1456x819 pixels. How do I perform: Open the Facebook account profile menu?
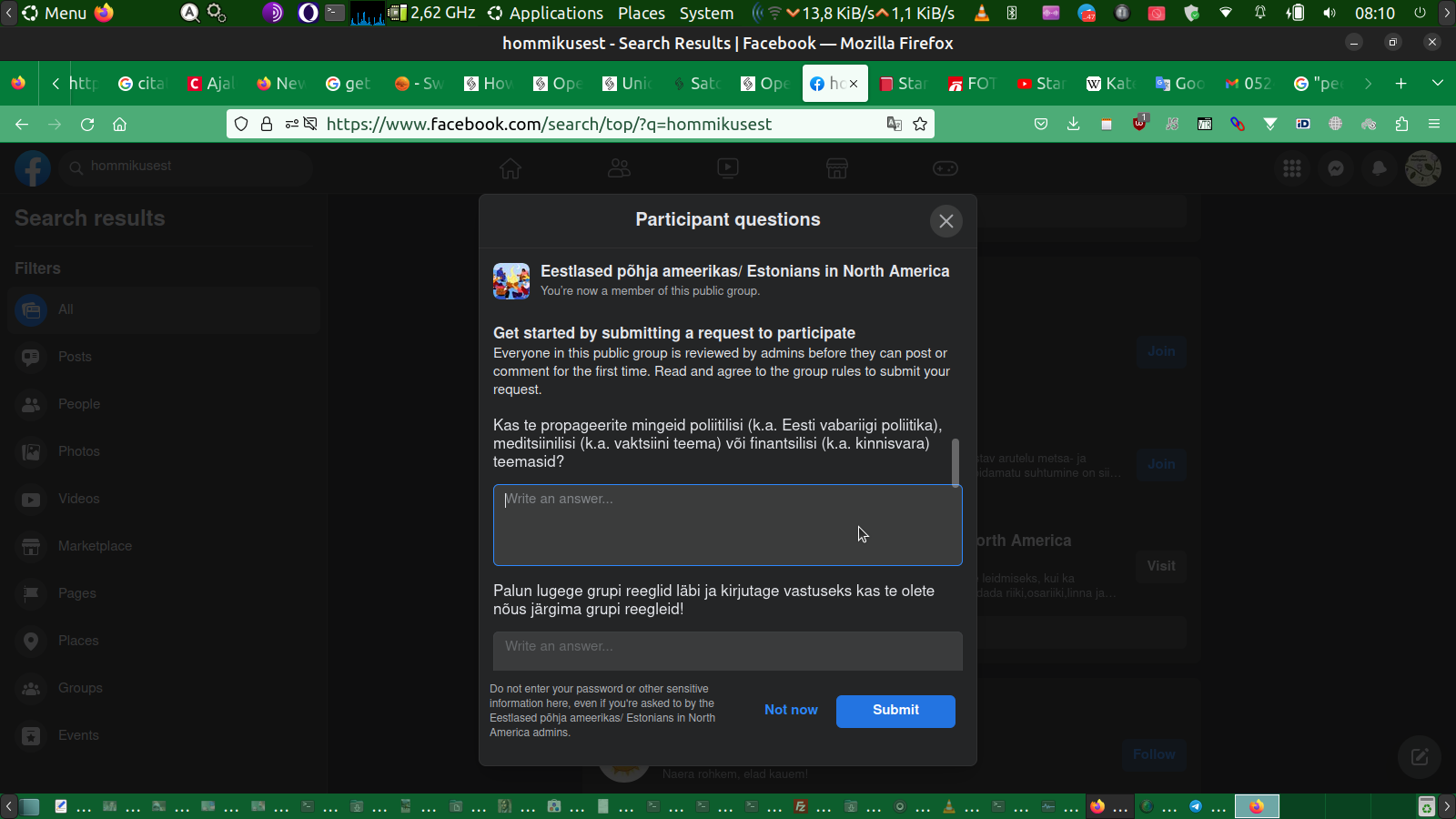point(1423,168)
